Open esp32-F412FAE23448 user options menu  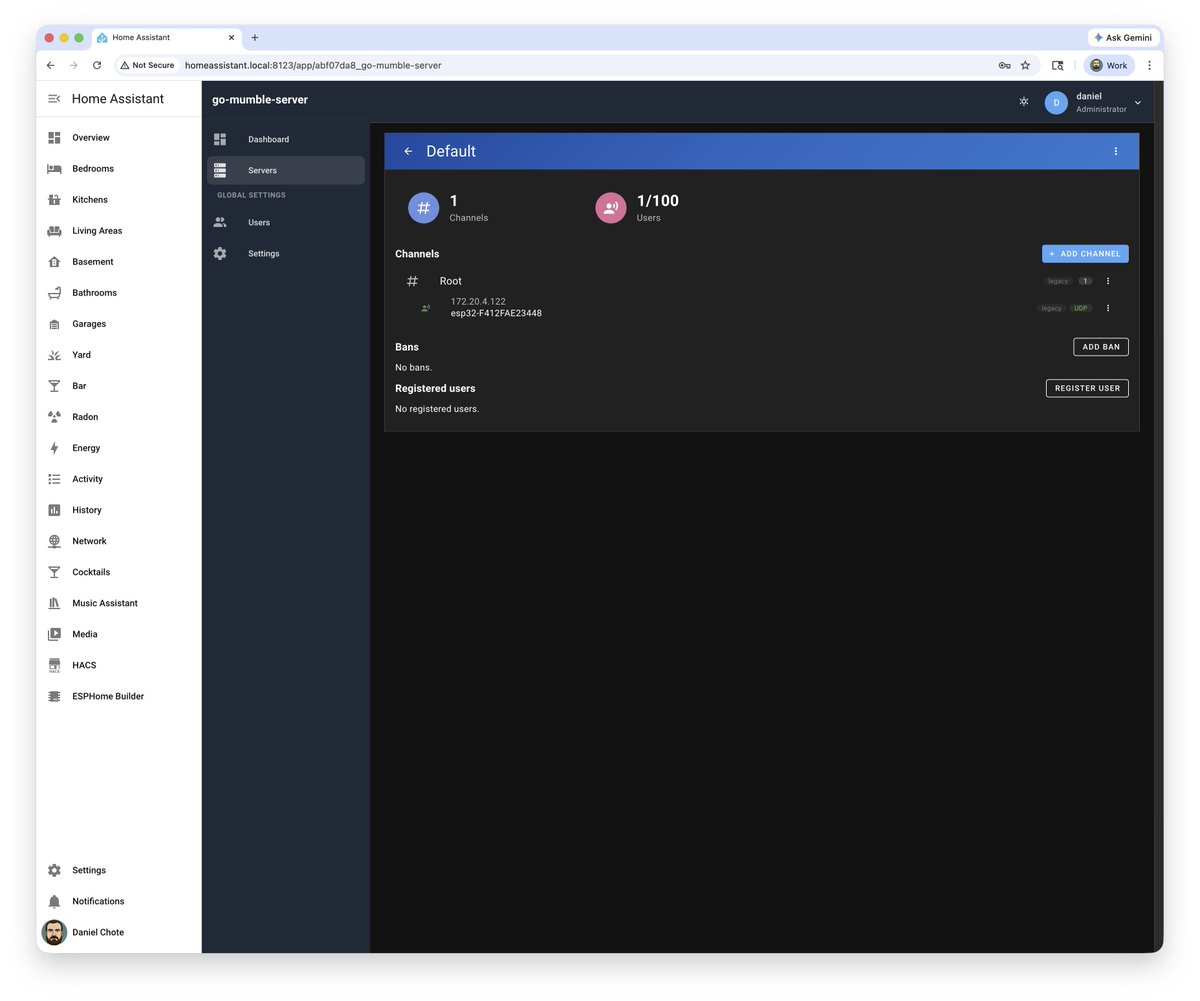(x=1108, y=308)
